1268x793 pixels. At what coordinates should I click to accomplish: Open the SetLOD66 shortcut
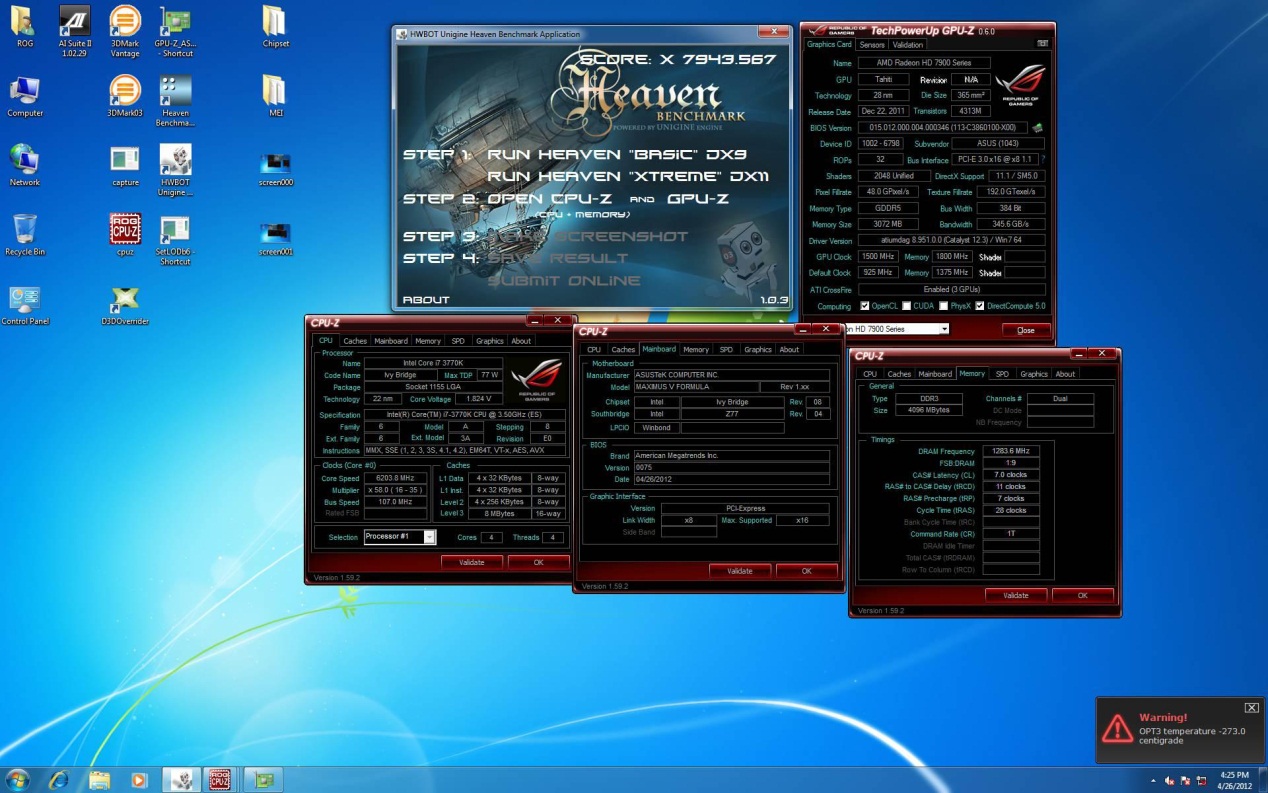coord(175,241)
